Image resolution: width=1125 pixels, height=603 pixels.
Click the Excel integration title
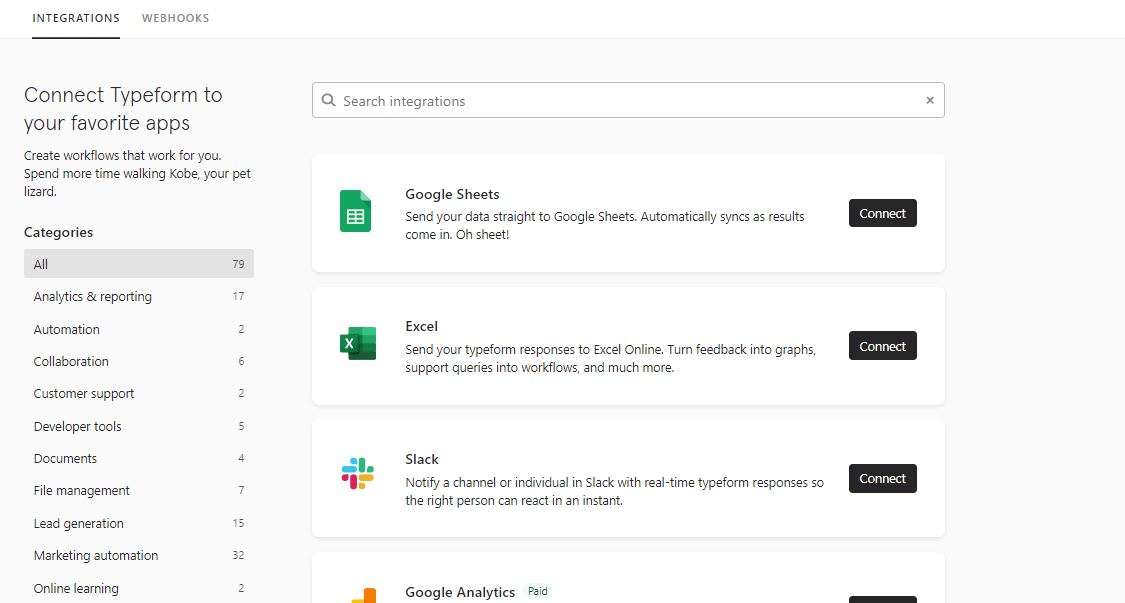coord(421,326)
